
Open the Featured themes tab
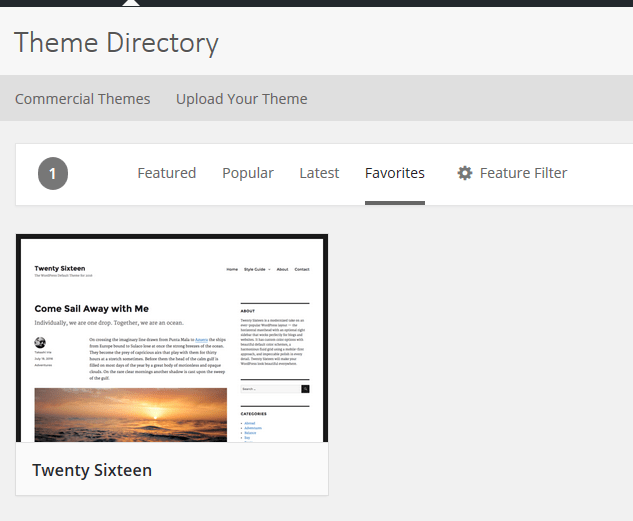click(x=166, y=173)
